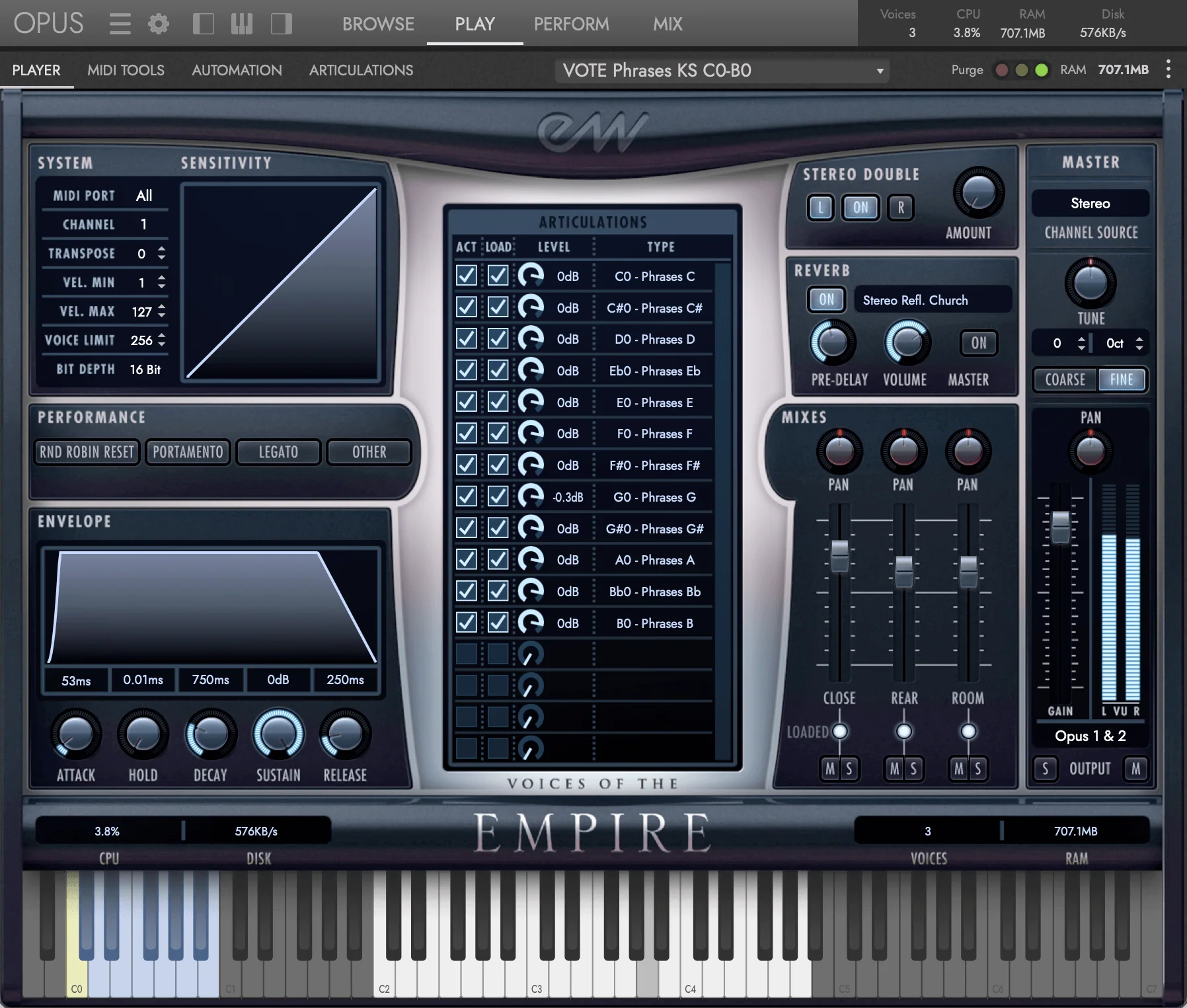Uncheck ACT box for D0 - Phrases D

click(x=467, y=338)
